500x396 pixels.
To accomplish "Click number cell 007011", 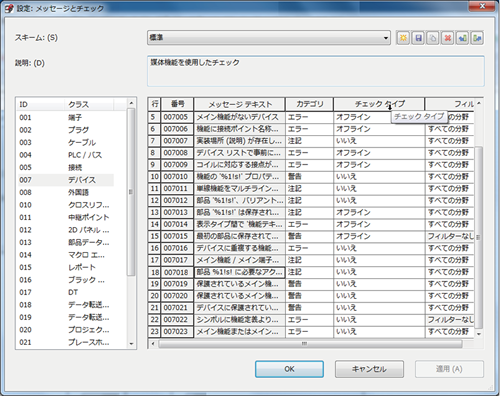I will [177, 189].
